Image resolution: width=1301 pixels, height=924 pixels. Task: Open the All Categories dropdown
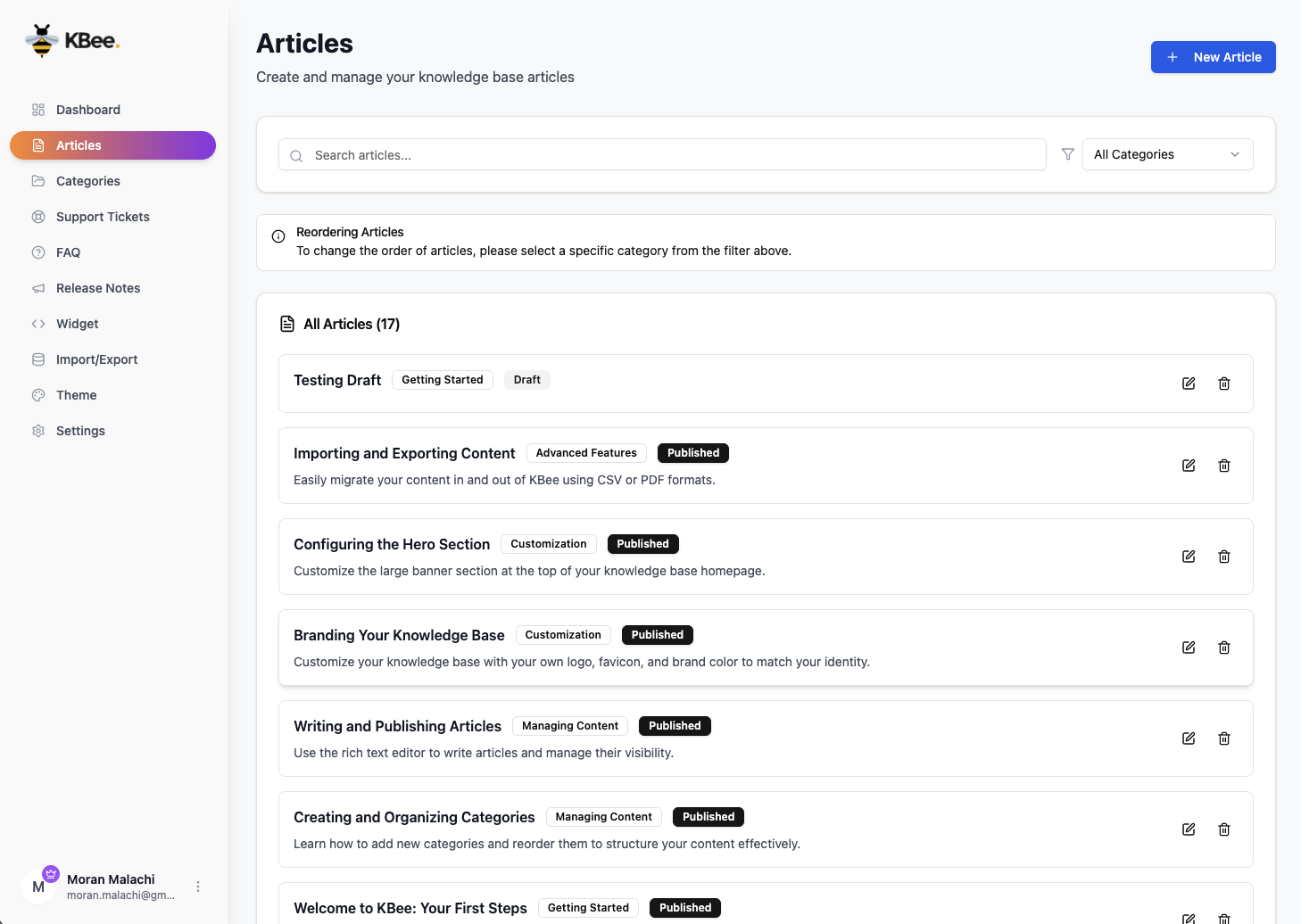coord(1167,153)
